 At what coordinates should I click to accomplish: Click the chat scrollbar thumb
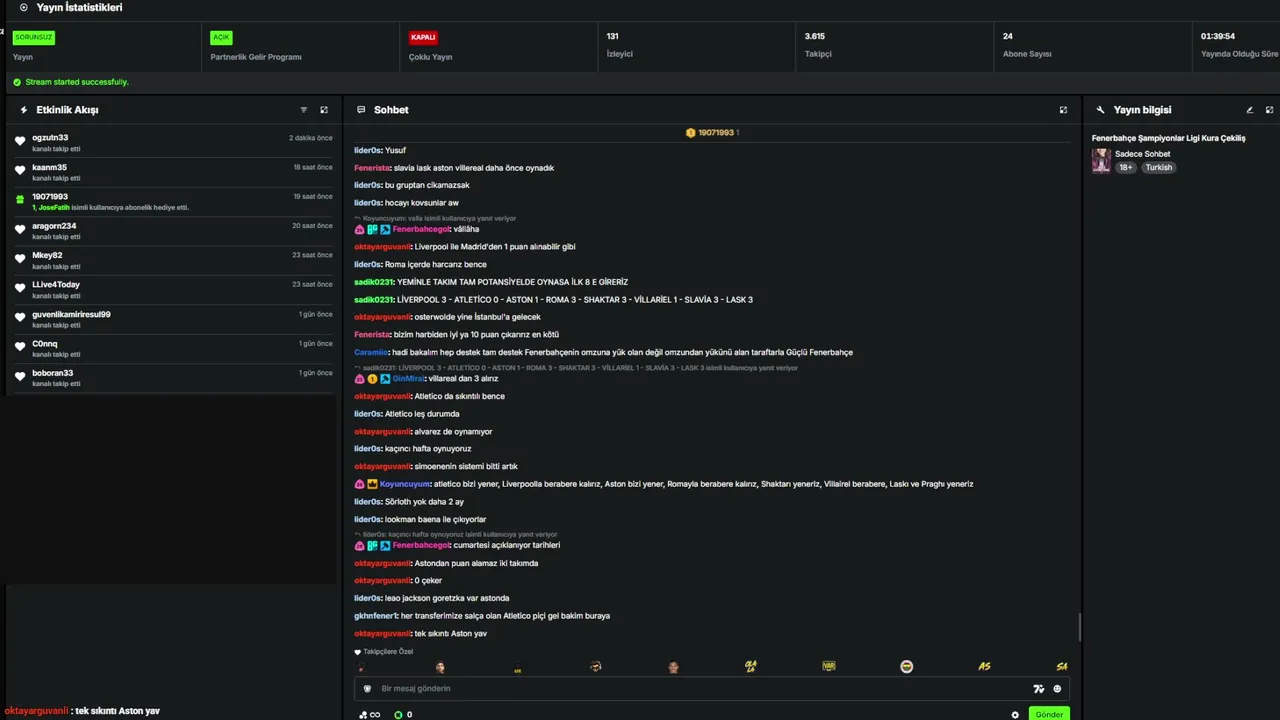(x=1079, y=628)
